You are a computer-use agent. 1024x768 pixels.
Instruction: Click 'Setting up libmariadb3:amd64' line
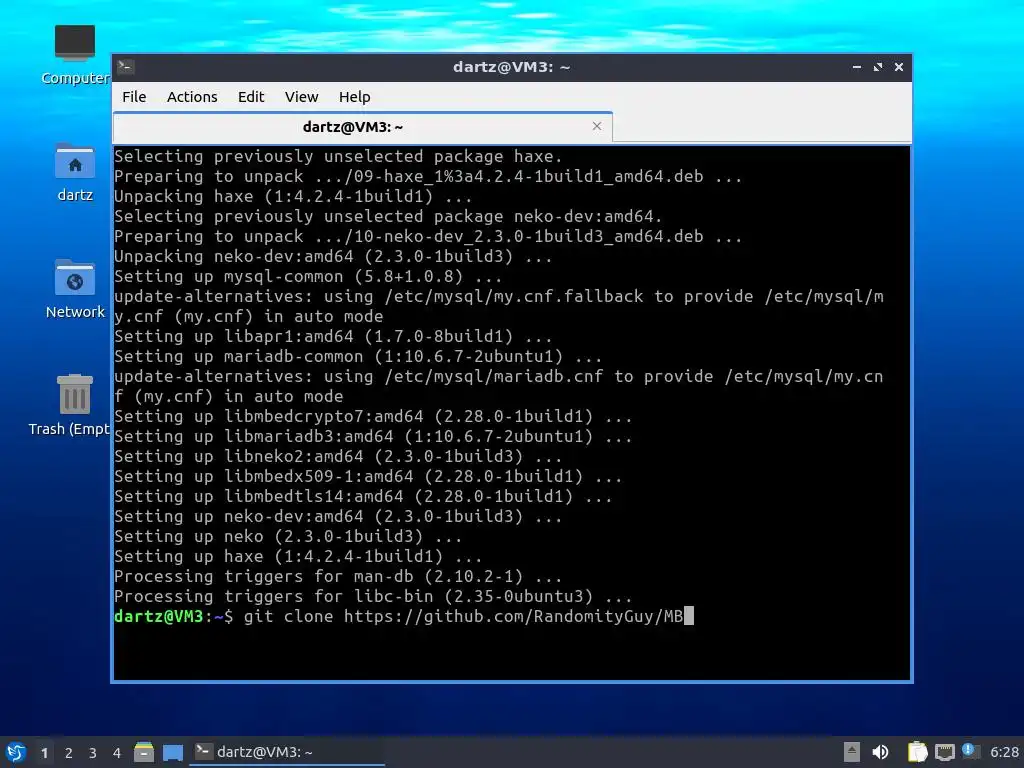pos(373,436)
